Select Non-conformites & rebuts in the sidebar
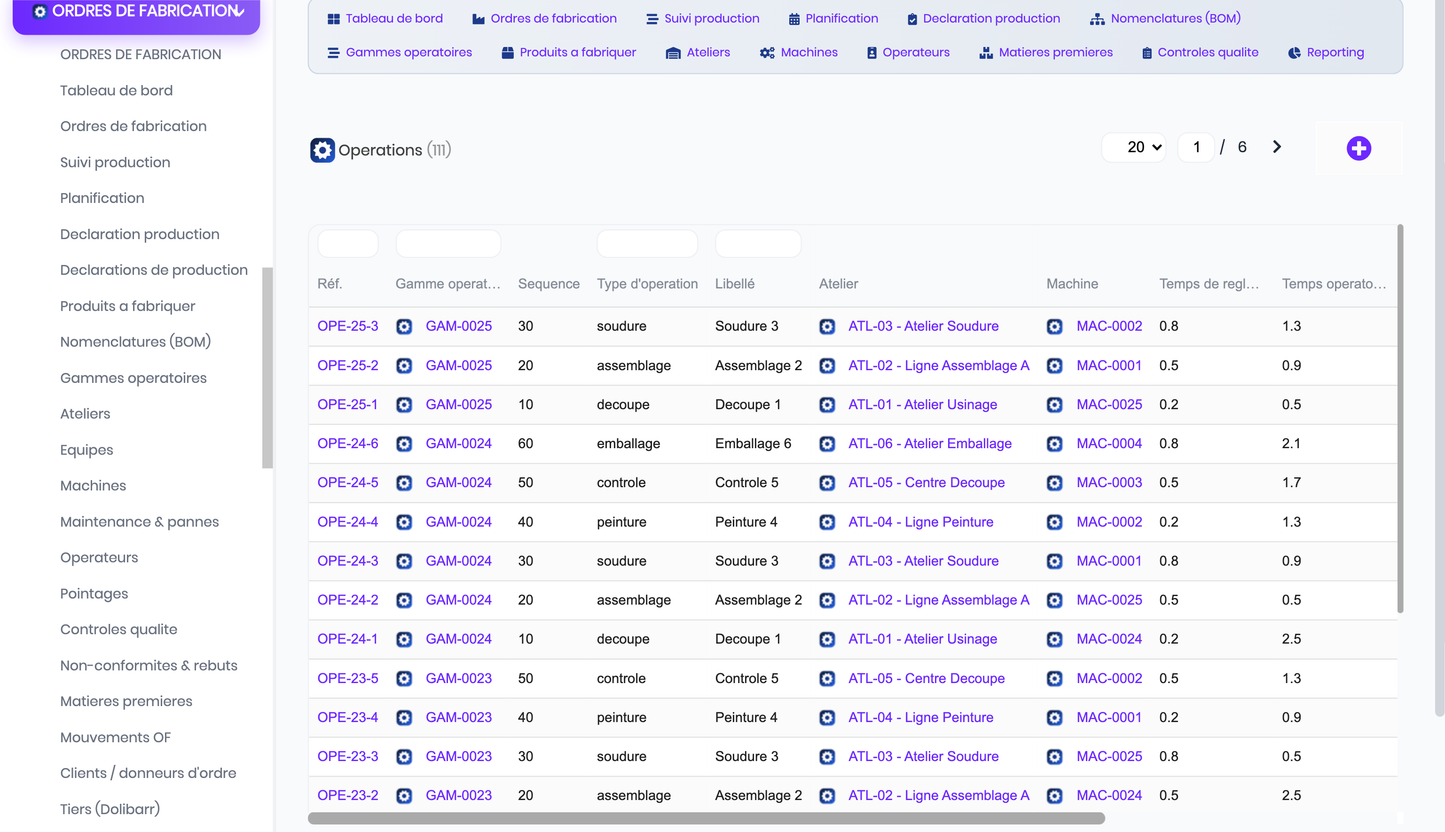1445x832 pixels. coord(149,666)
